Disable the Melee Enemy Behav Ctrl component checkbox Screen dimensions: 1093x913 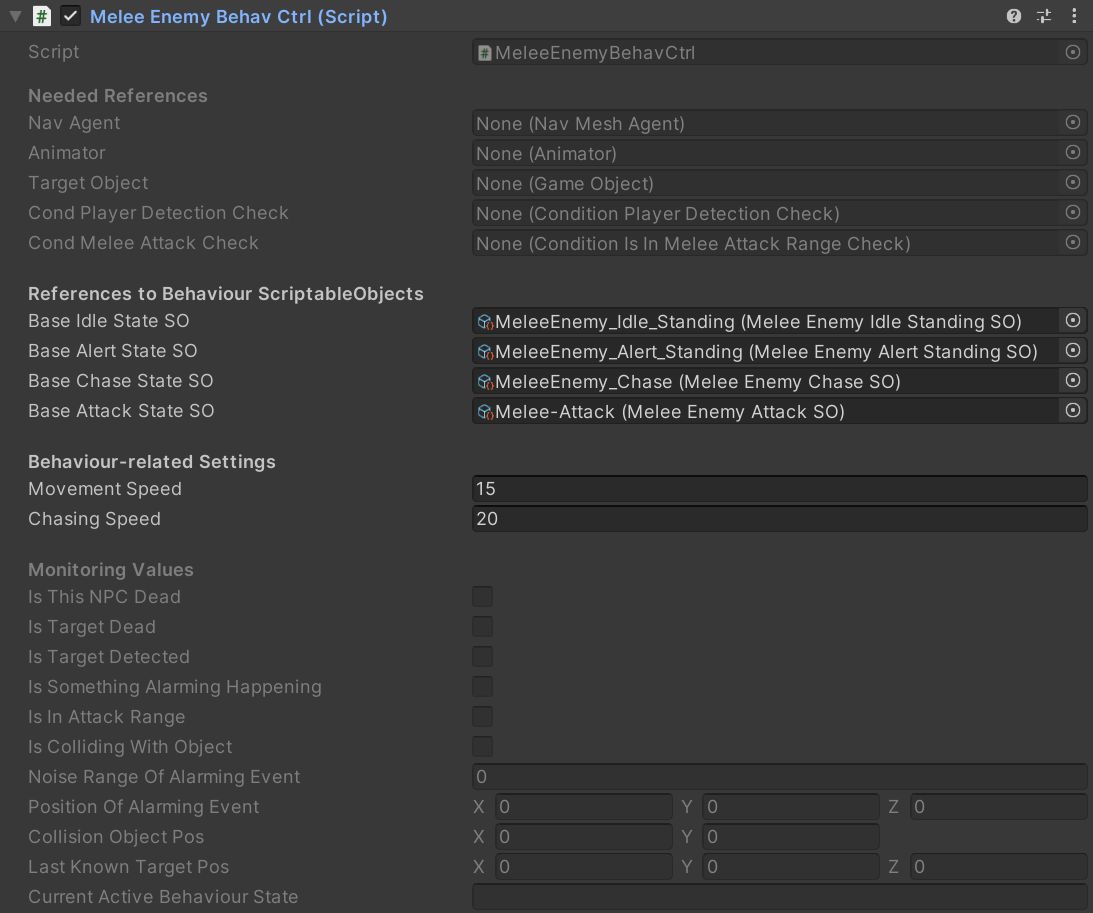[x=70, y=17]
